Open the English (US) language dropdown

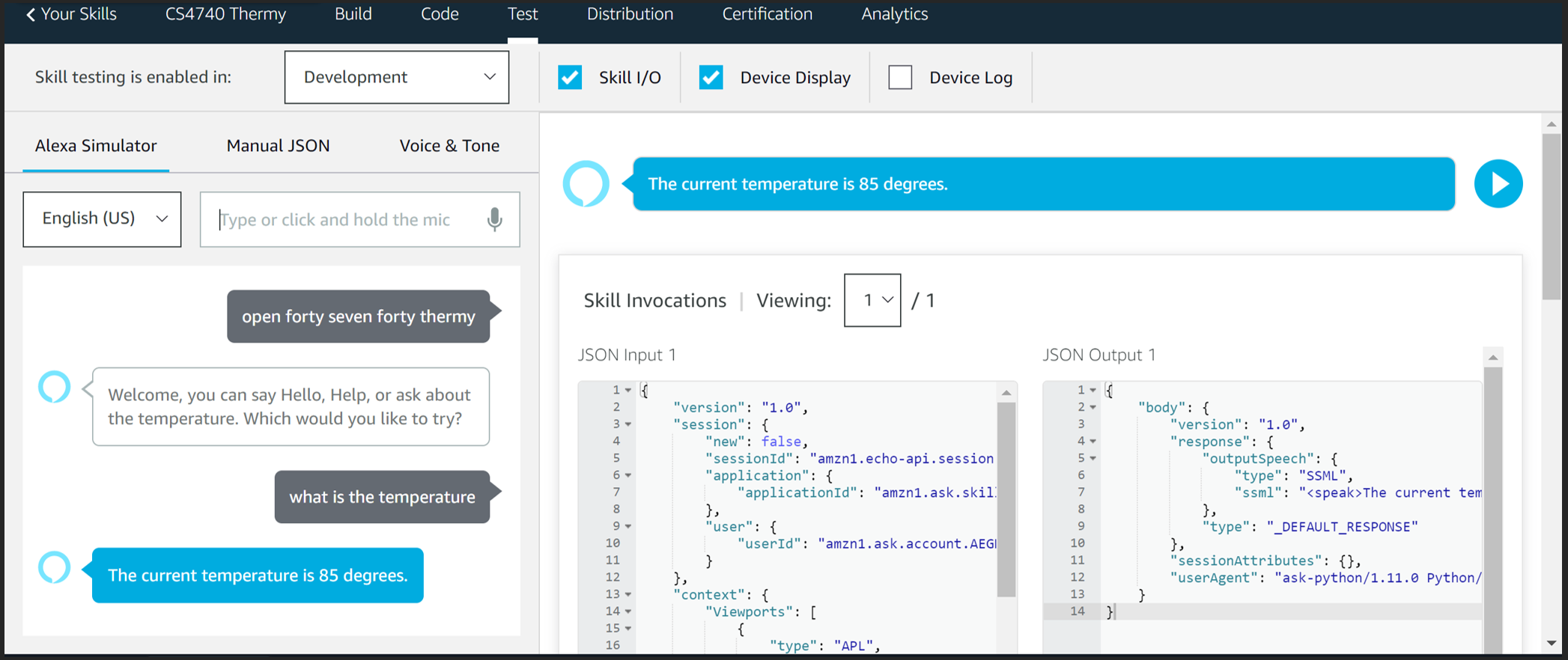pos(102,219)
